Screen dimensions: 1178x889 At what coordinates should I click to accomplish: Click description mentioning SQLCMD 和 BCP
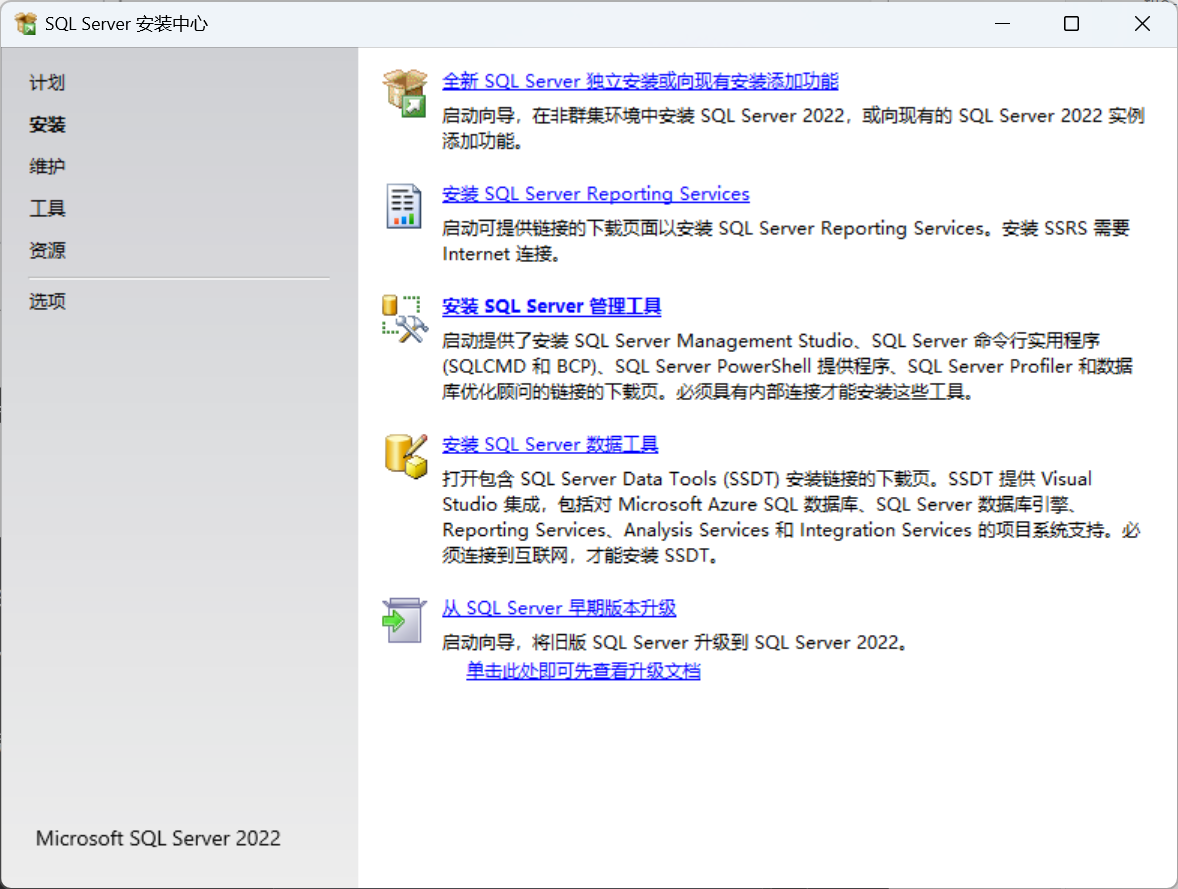click(x=787, y=367)
